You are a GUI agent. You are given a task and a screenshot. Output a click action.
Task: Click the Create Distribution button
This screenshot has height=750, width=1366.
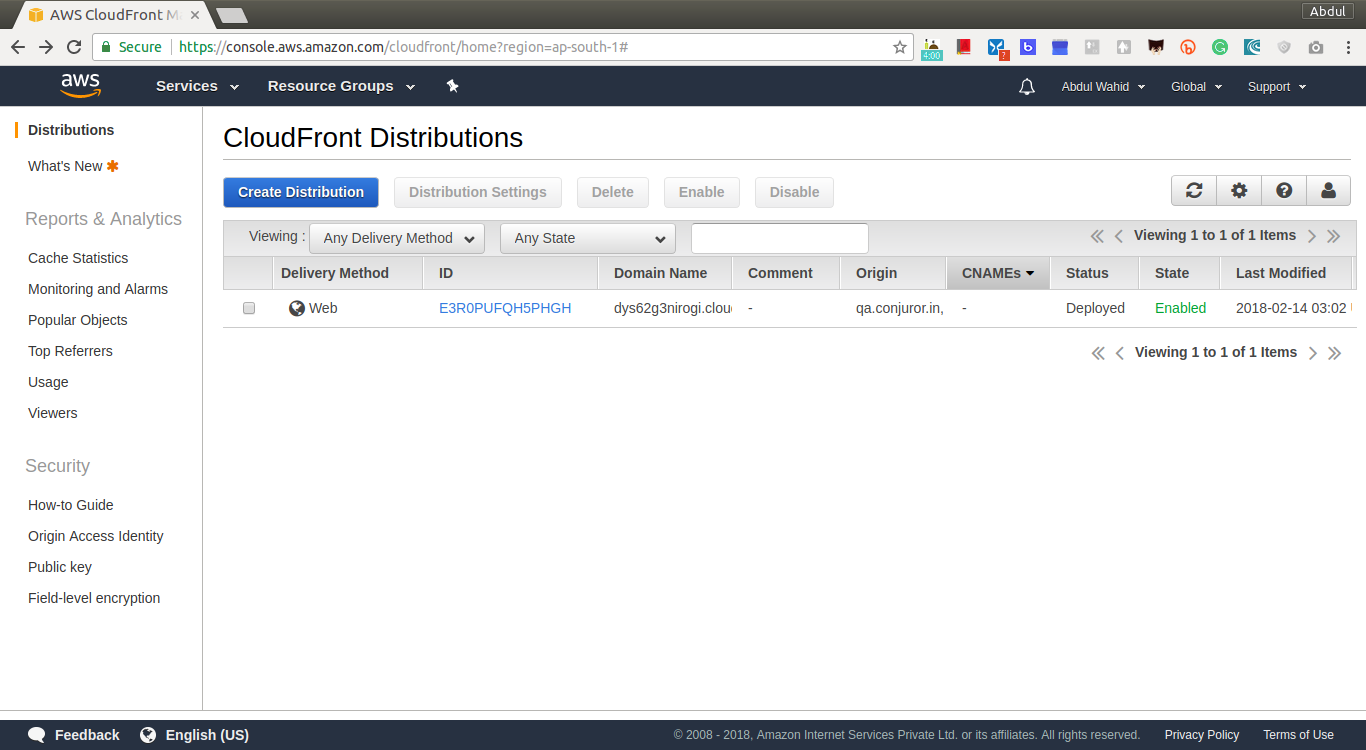coord(301,192)
